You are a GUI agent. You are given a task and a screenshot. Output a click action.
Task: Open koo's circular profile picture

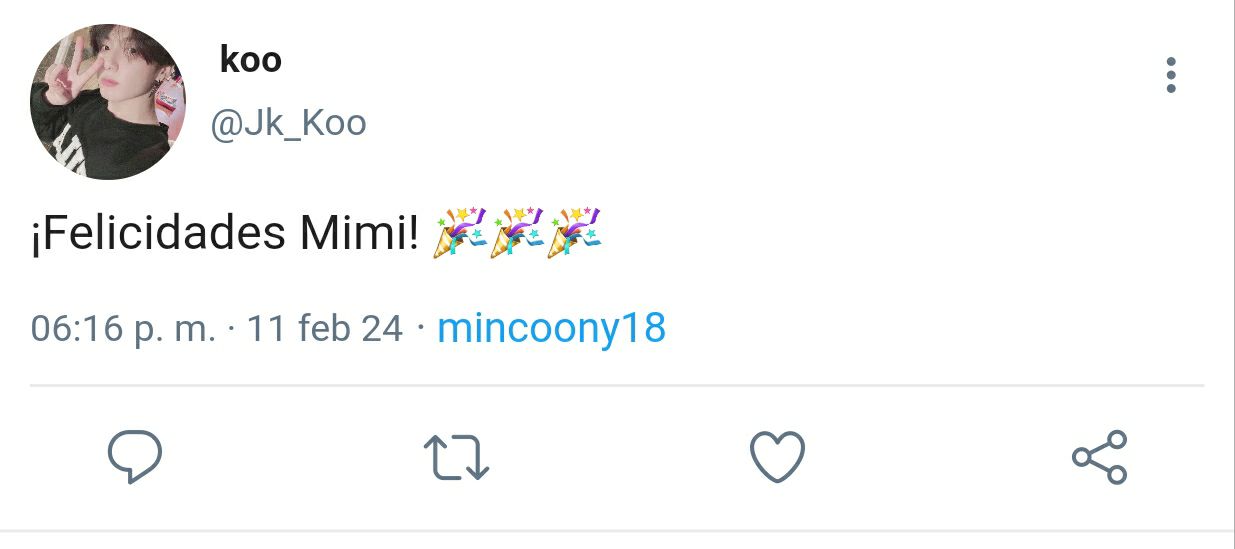point(108,103)
